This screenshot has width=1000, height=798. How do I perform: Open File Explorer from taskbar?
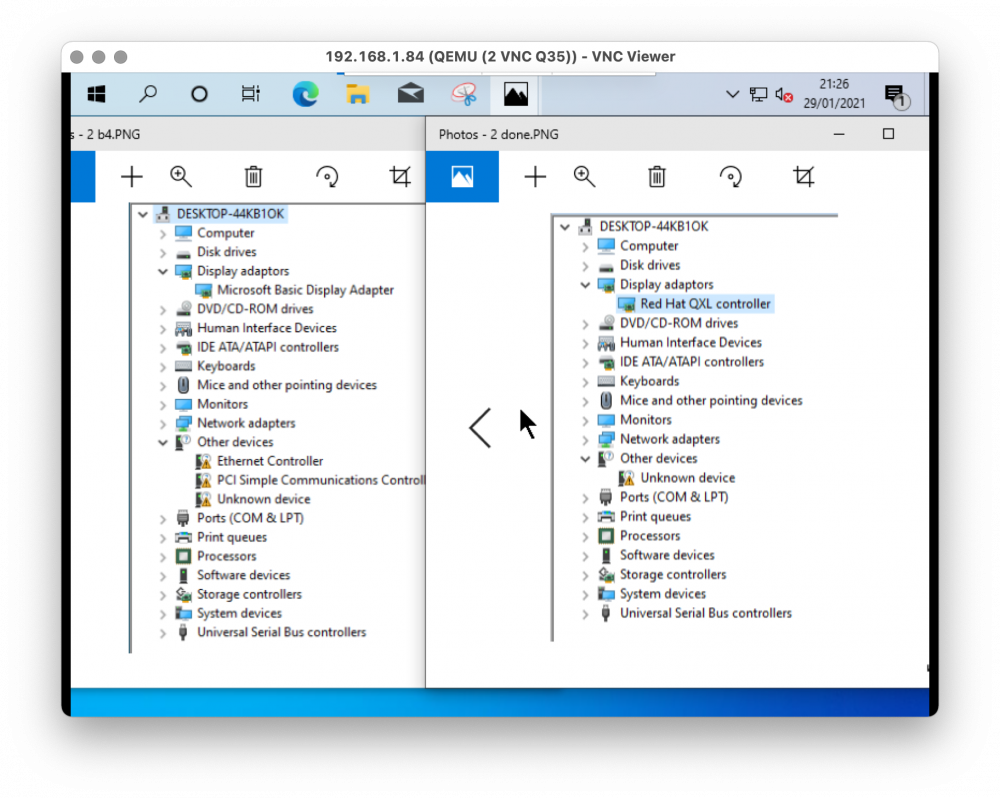point(358,94)
